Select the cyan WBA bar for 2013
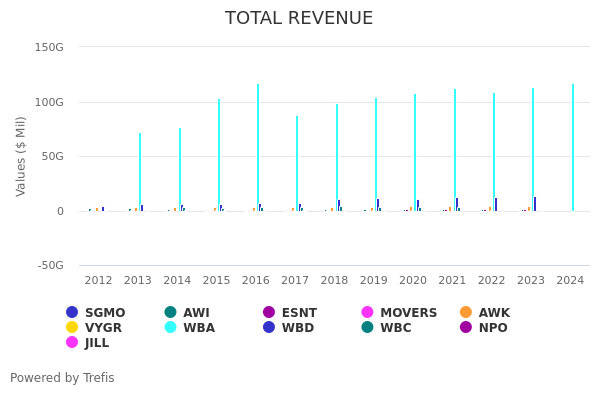 pyautogui.click(x=140, y=171)
